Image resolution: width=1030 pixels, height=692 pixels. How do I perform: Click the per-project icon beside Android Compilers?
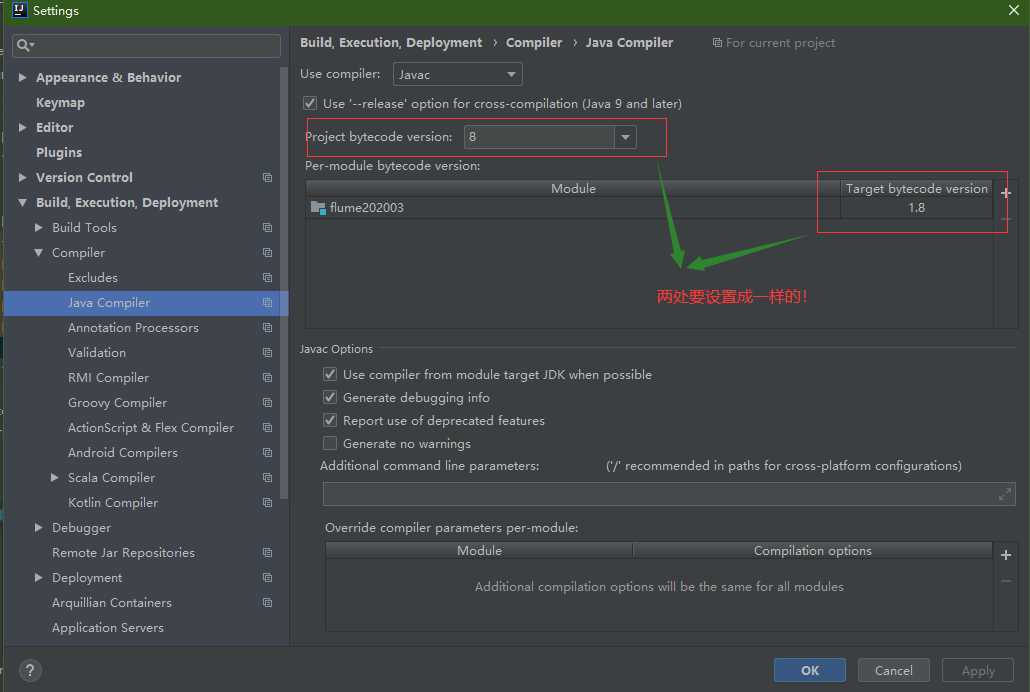click(267, 452)
